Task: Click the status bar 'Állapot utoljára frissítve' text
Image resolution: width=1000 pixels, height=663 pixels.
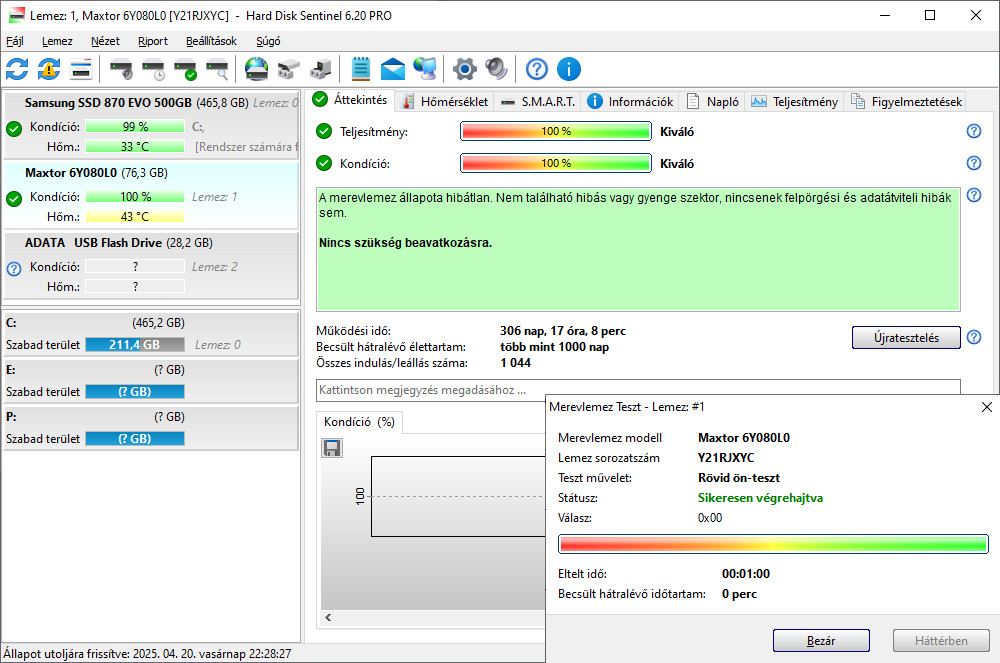Action: click(147, 653)
